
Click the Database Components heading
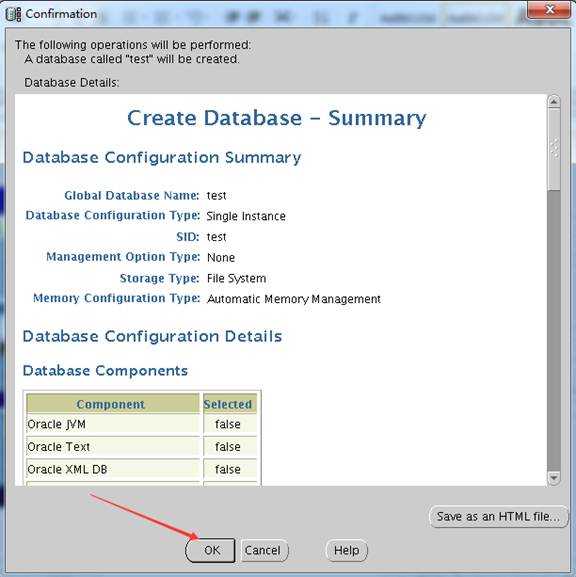coord(105,371)
